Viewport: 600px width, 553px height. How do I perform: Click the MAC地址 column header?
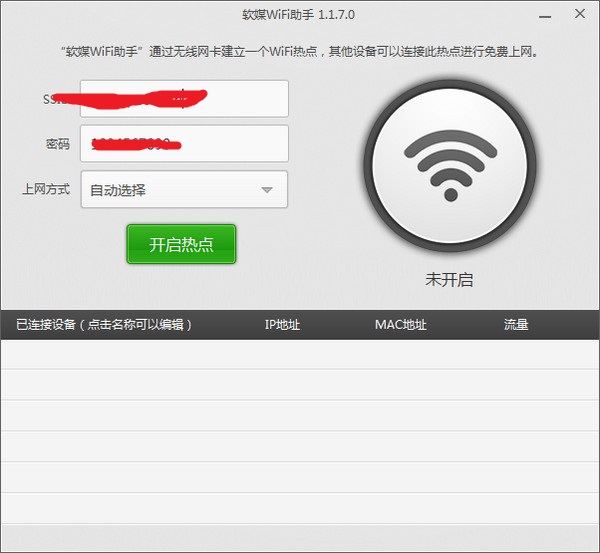coord(401,325)
